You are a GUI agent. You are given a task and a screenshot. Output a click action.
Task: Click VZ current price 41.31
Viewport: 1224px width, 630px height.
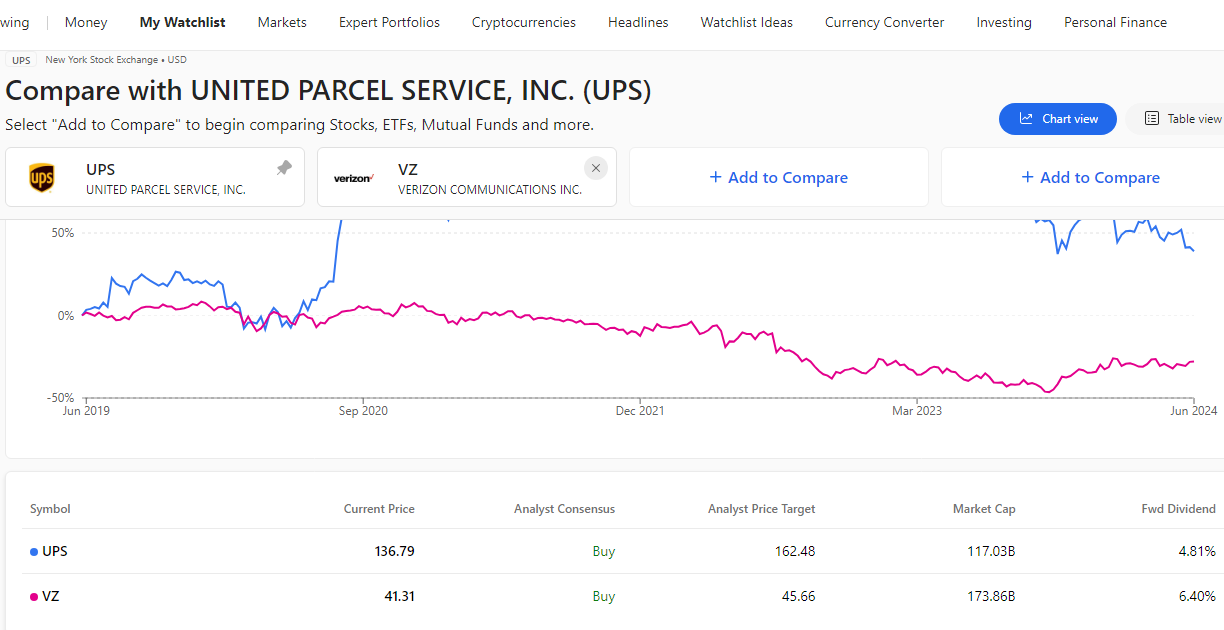click(x=398, y=596)
